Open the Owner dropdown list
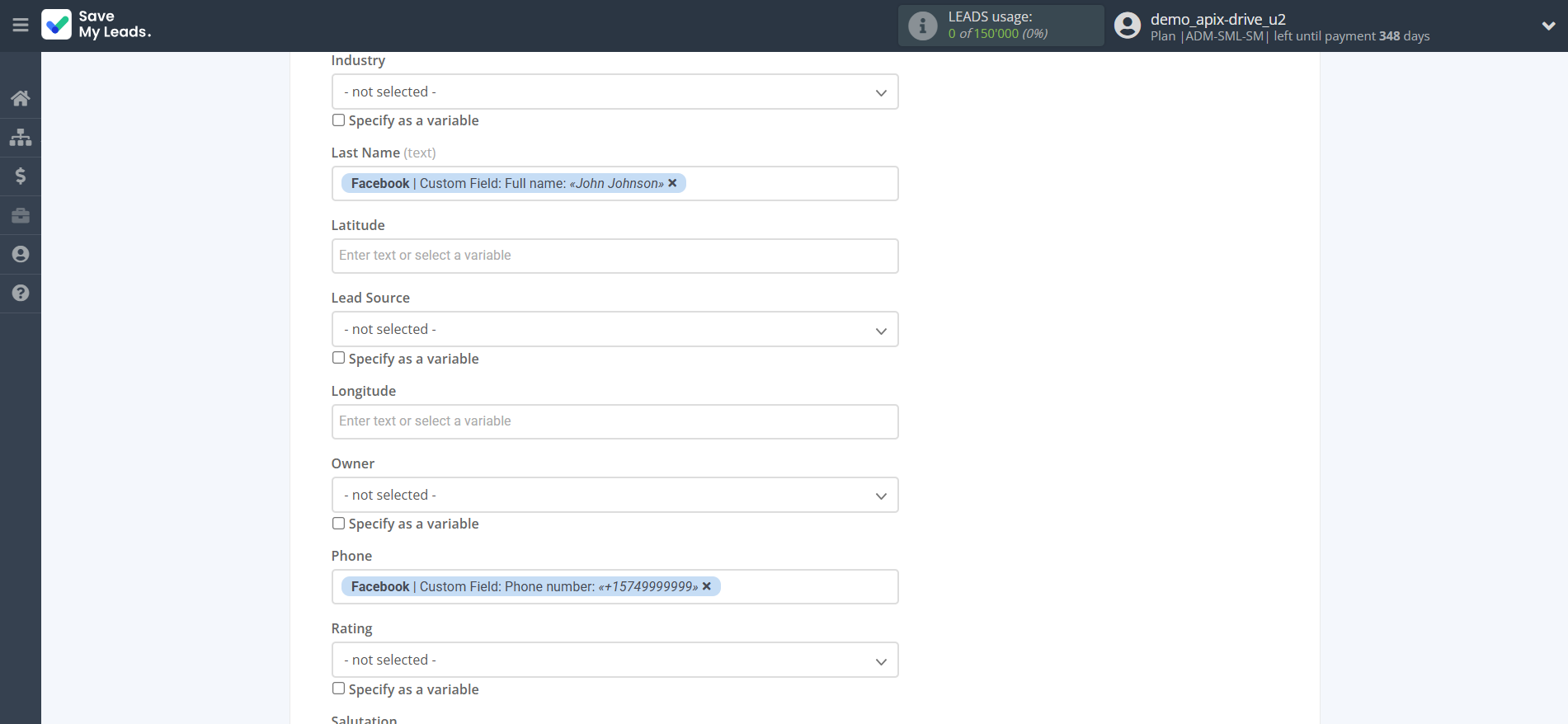Viewport: 1568px width, 724px height. [x=614, y=495]
